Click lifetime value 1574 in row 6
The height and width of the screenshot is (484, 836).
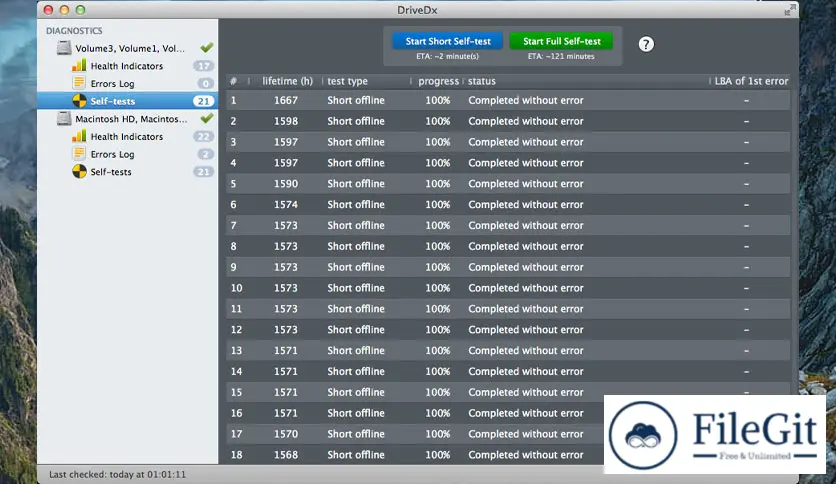(x=286, y=204)
